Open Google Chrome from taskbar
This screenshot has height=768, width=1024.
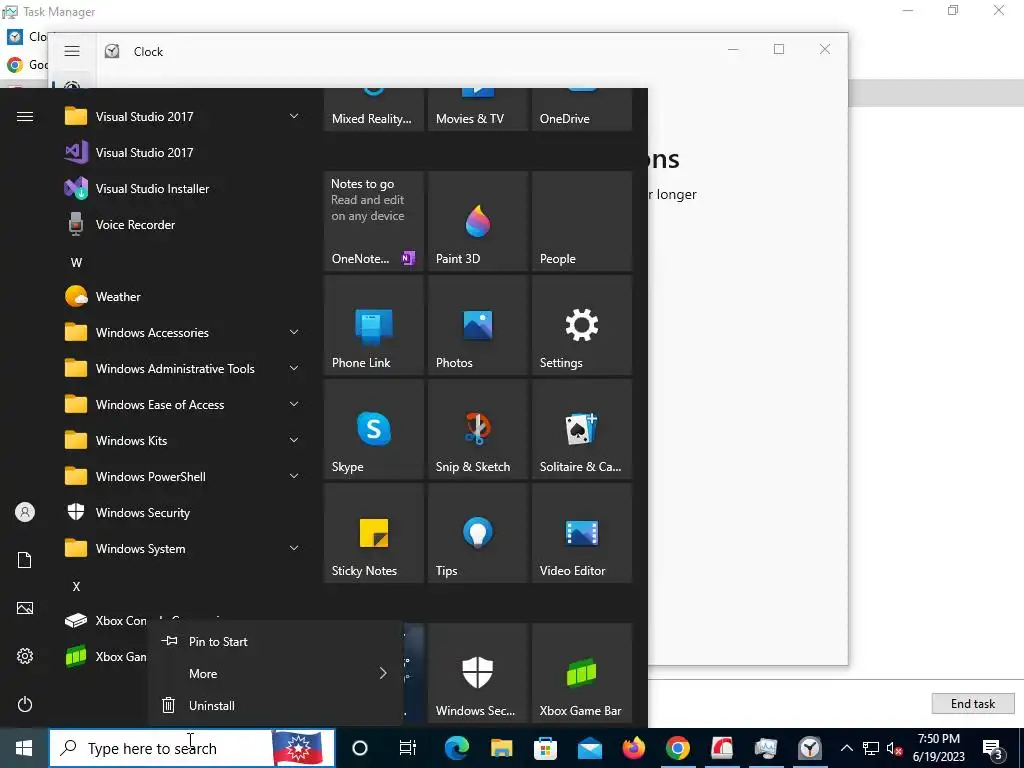(677, 748)
